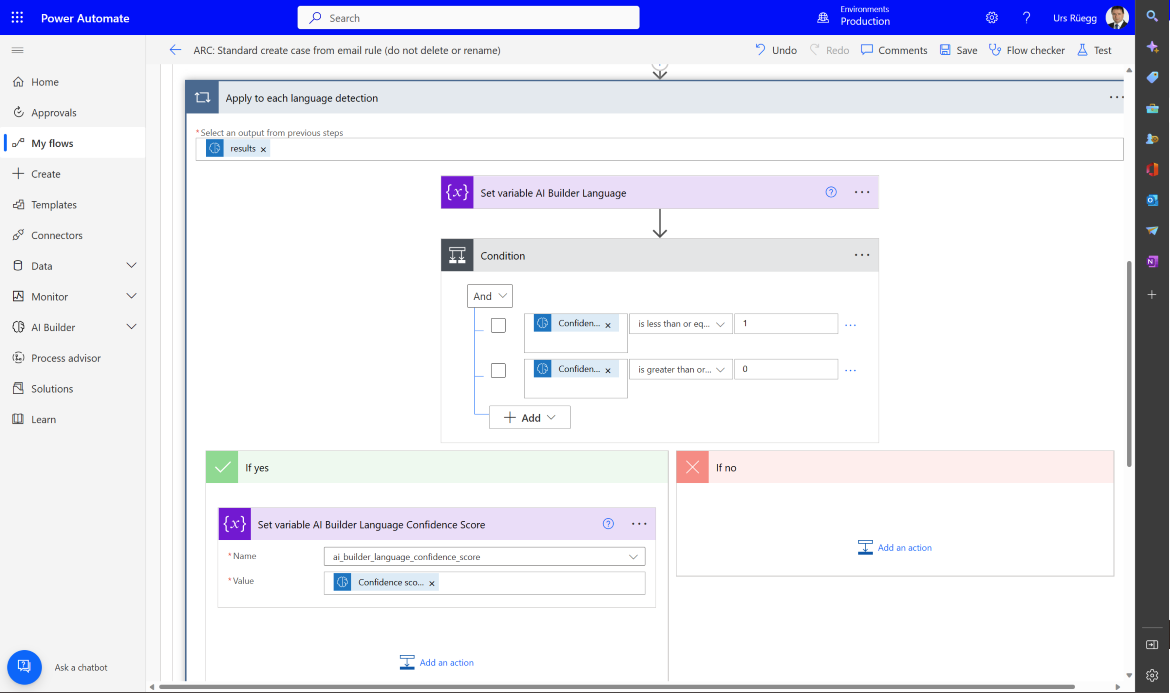Open Approvals in sidebar
Viewport: 1170px width, 693px height.
pyautogui.click(x=72, y=113)
